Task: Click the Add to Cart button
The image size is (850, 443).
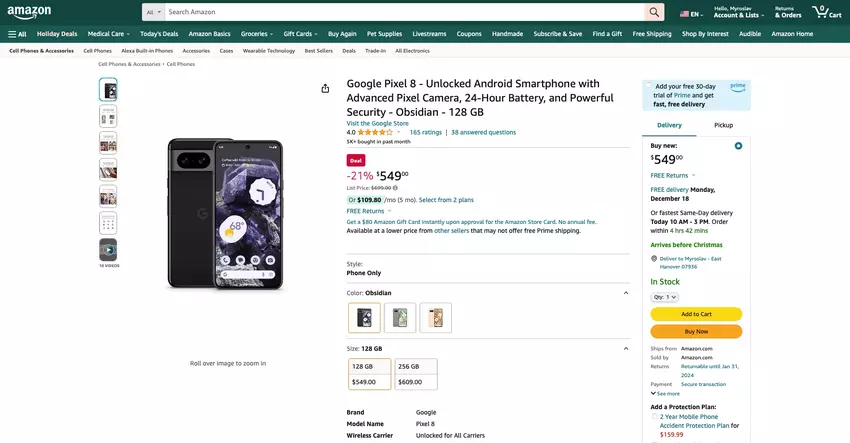Action: click(x=696, y=314)
